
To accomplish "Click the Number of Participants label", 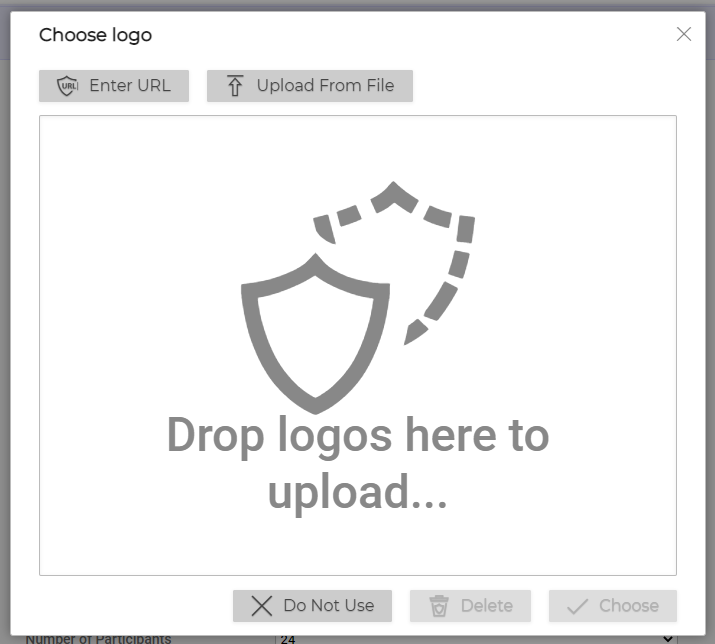I will (x=98, y=639).
